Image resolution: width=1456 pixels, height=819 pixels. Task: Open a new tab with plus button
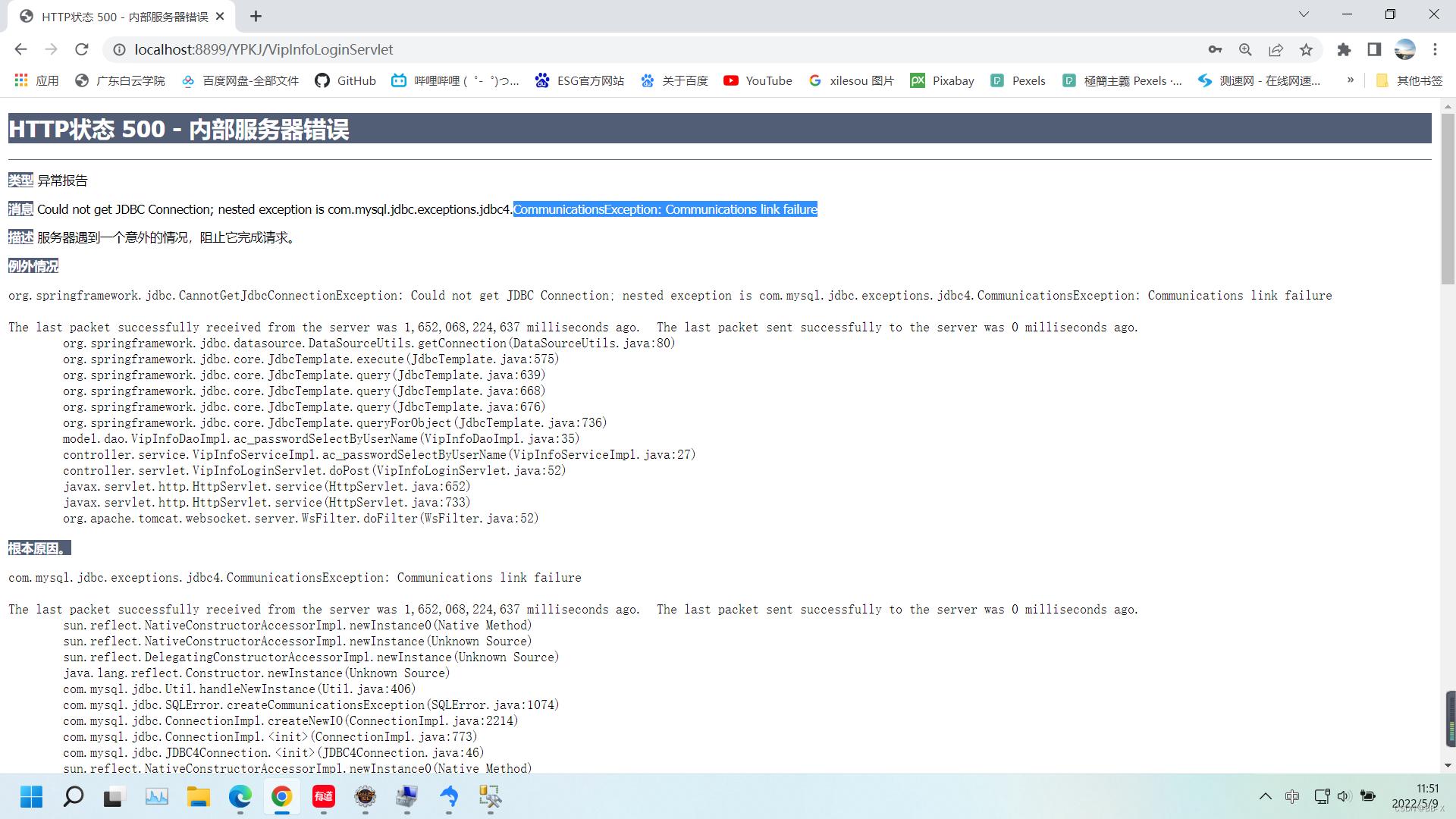coord(256,17)
